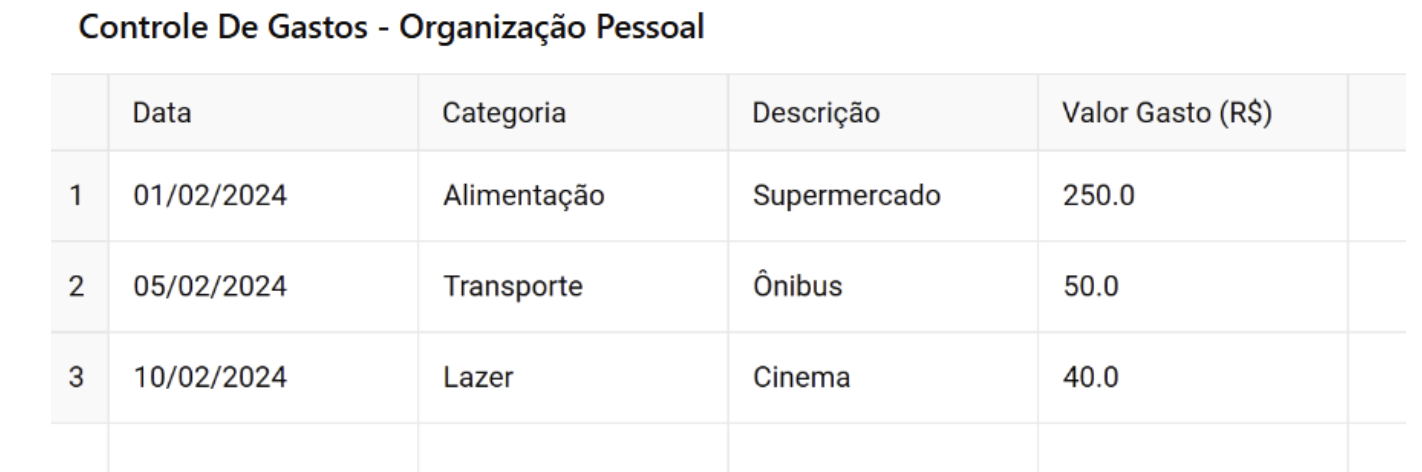The height and width of the screenshot is (472, 1422).
Task: Select the Lazer category cell
Action: click(x=573, y=378)
